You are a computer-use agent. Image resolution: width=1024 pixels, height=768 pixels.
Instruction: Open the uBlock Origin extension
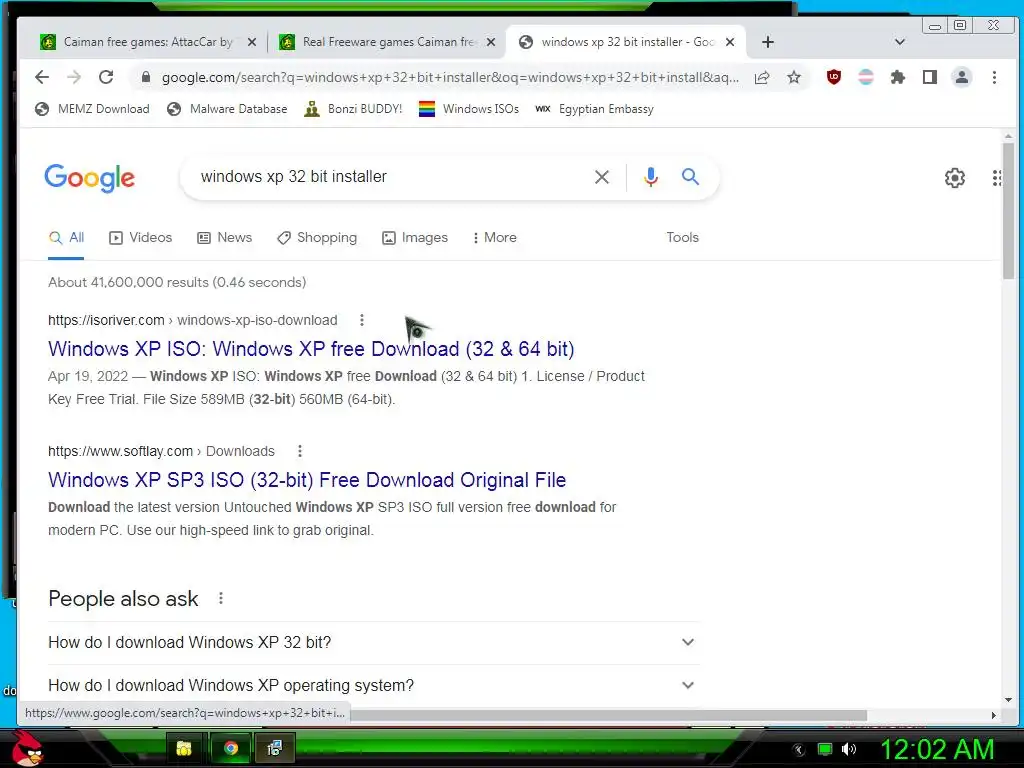pyautogui.click(x=834, y=77)
